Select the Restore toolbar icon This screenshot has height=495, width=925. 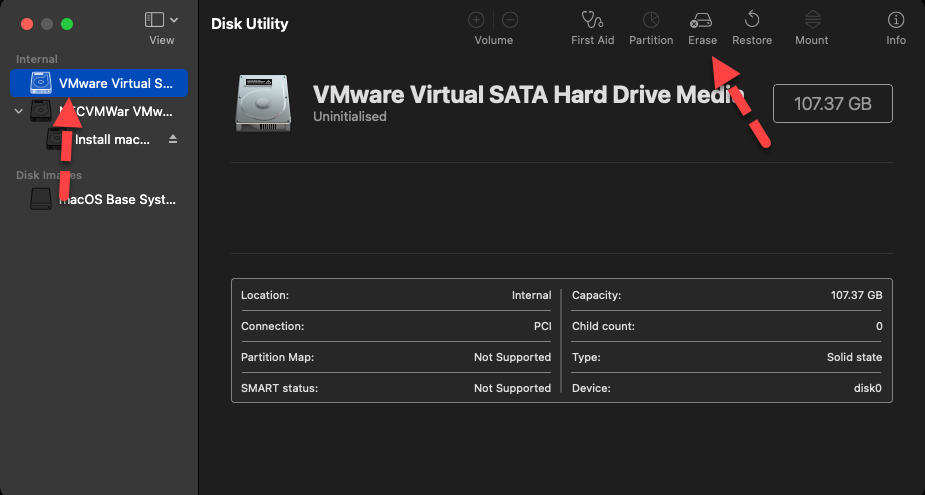point(751,20)
